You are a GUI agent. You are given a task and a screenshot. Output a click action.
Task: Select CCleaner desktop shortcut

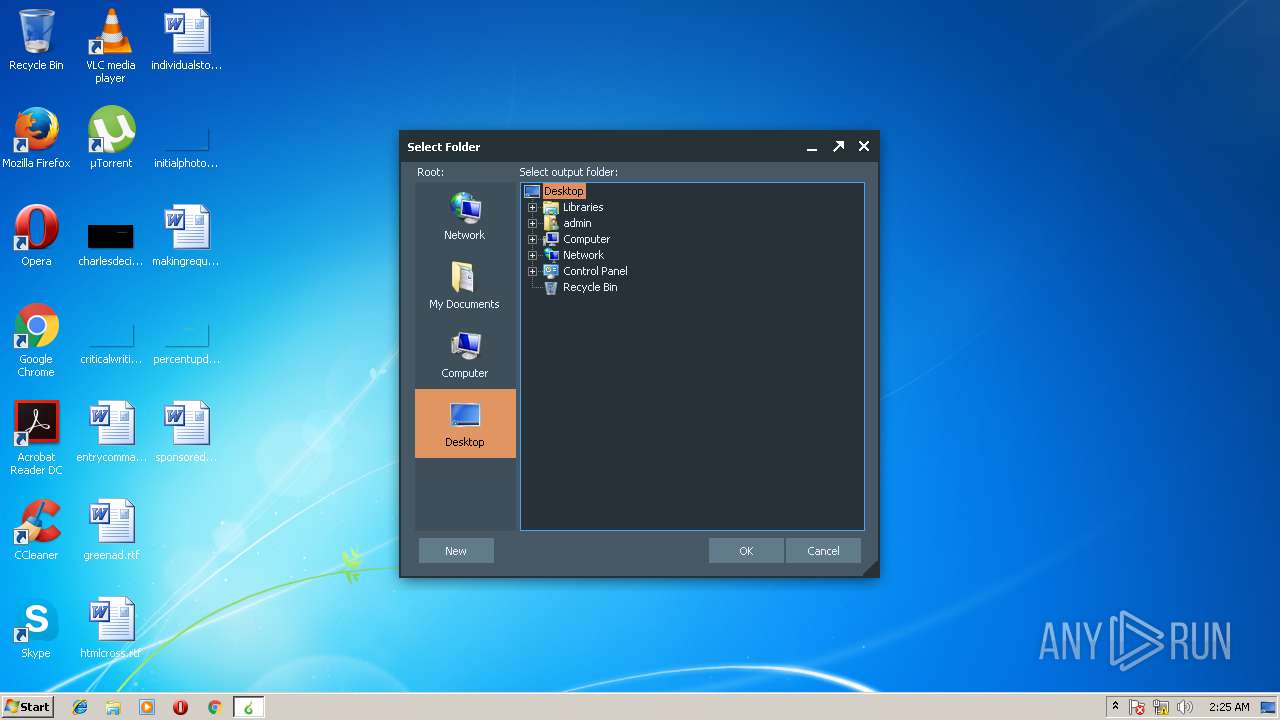36,530
